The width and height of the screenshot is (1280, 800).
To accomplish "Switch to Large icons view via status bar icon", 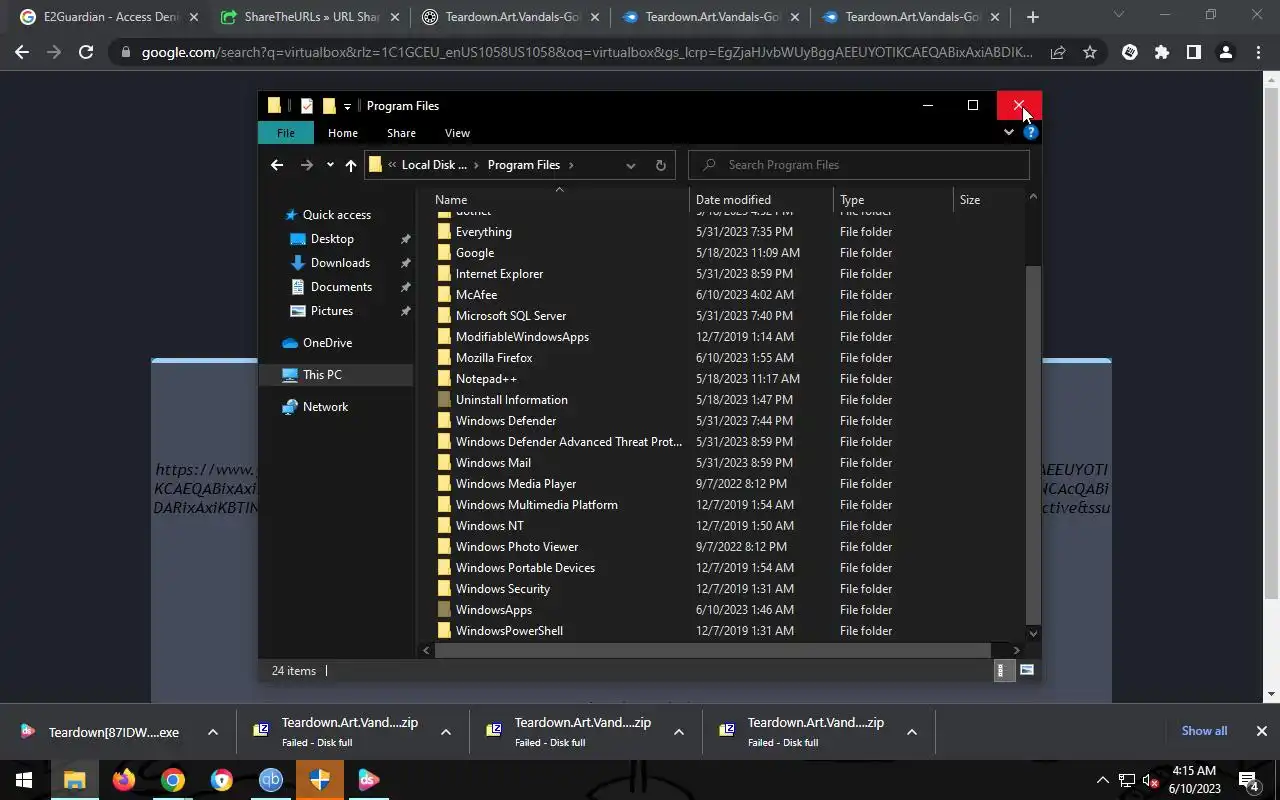I will coord(1026,671).
